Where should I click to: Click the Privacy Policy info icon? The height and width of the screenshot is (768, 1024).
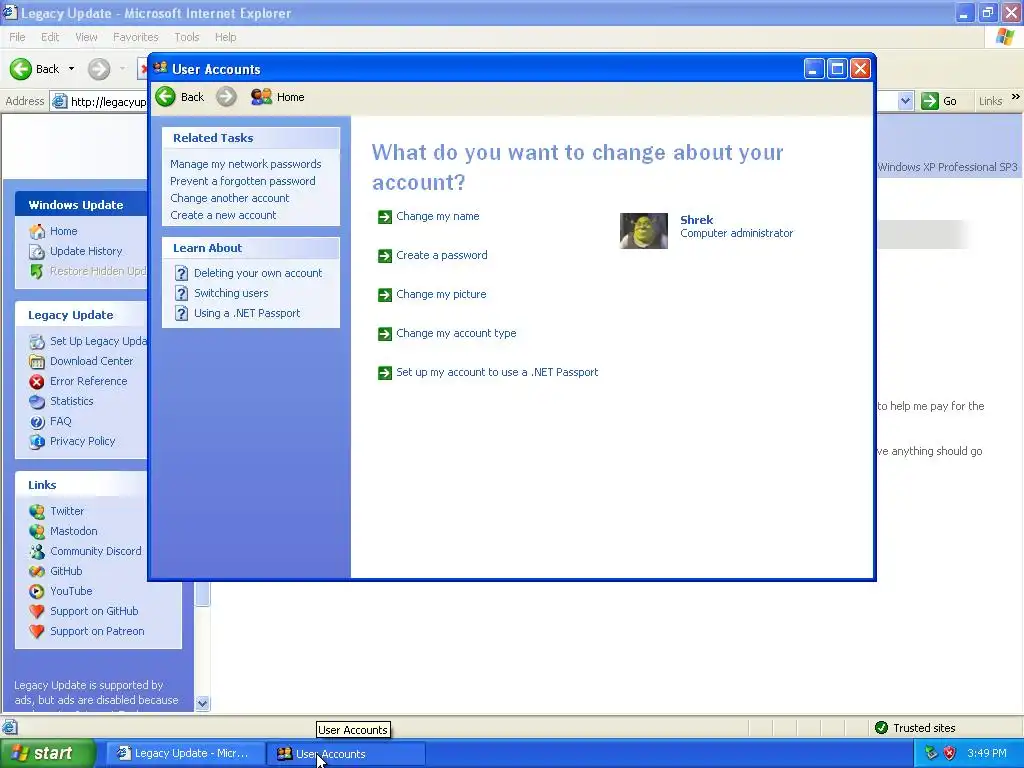pos(37,441)
